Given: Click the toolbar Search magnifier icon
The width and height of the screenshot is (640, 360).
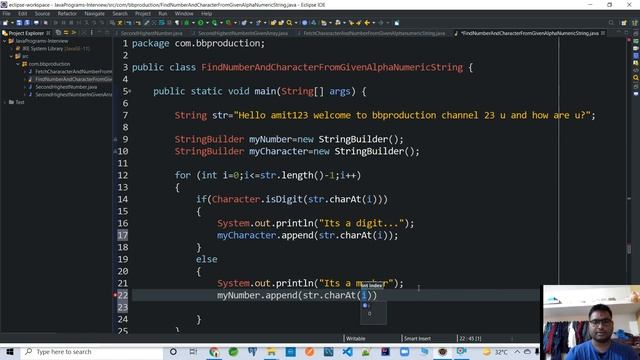Looking at the screenshot, I should pyautogui.click(x=289, y=23).
